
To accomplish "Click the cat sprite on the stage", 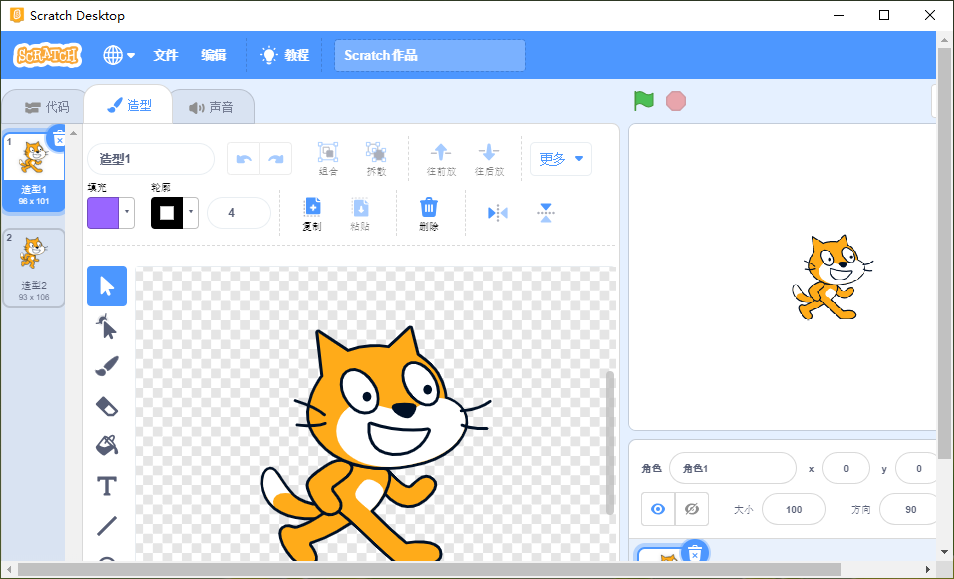I will click(831, 277).
